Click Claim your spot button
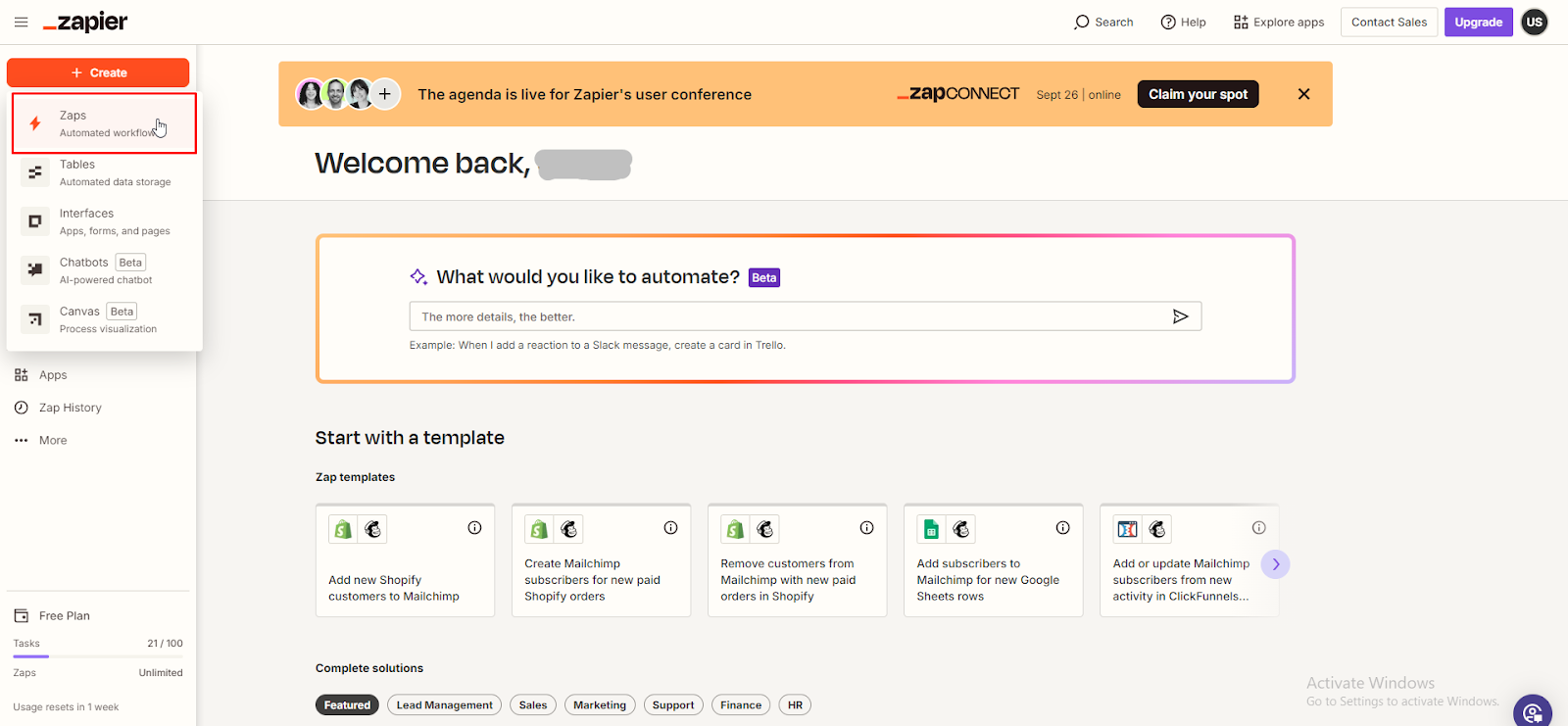The width and height of the screenshot is (1568, 726). coord(1198,94)
